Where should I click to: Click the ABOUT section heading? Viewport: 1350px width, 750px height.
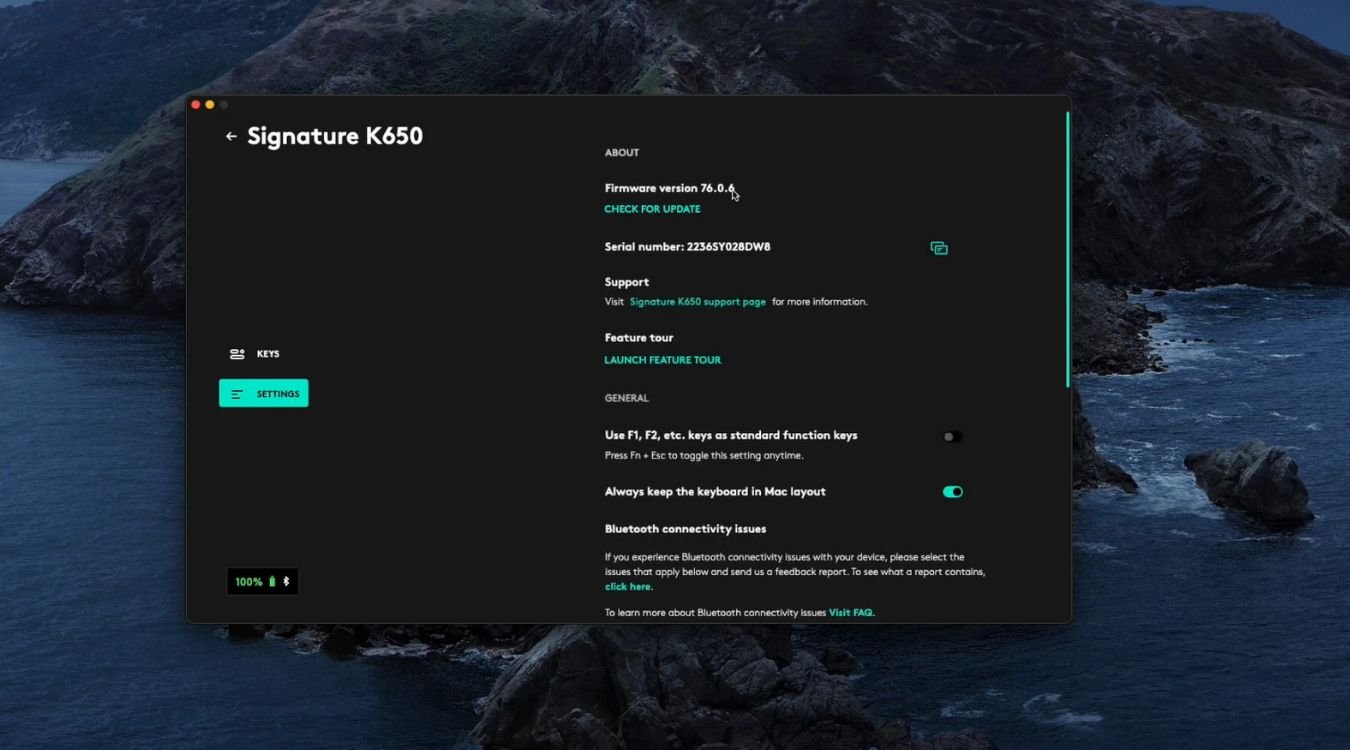click(x=621, y=153)
